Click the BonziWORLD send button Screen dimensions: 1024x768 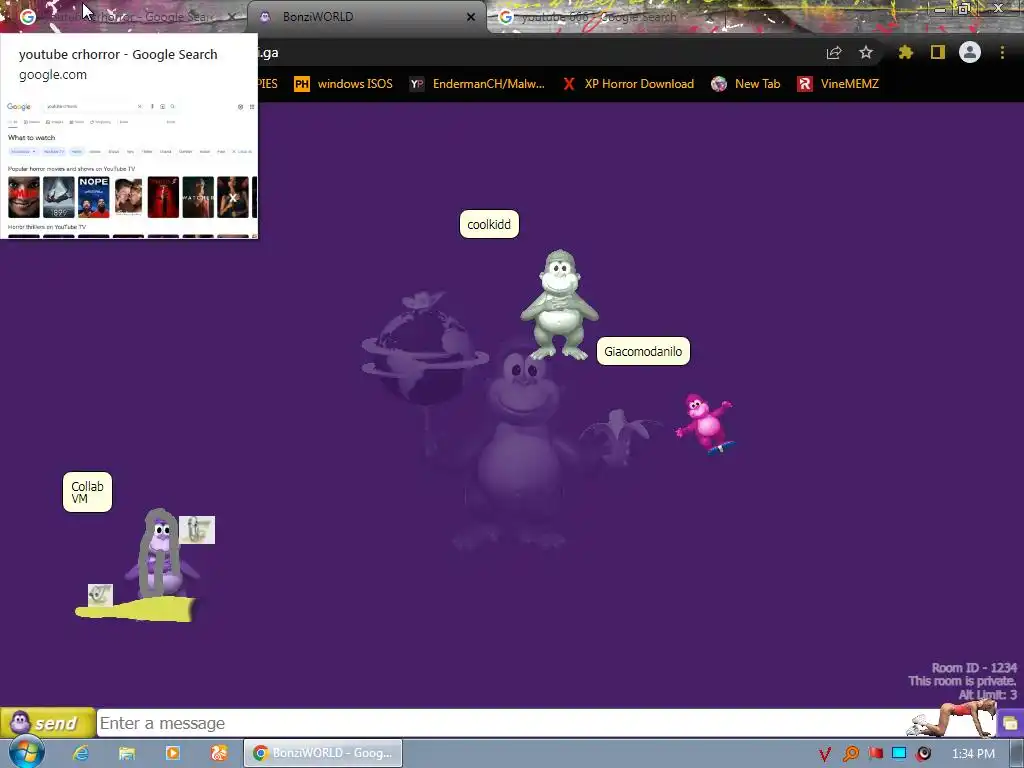pos(48,723)
